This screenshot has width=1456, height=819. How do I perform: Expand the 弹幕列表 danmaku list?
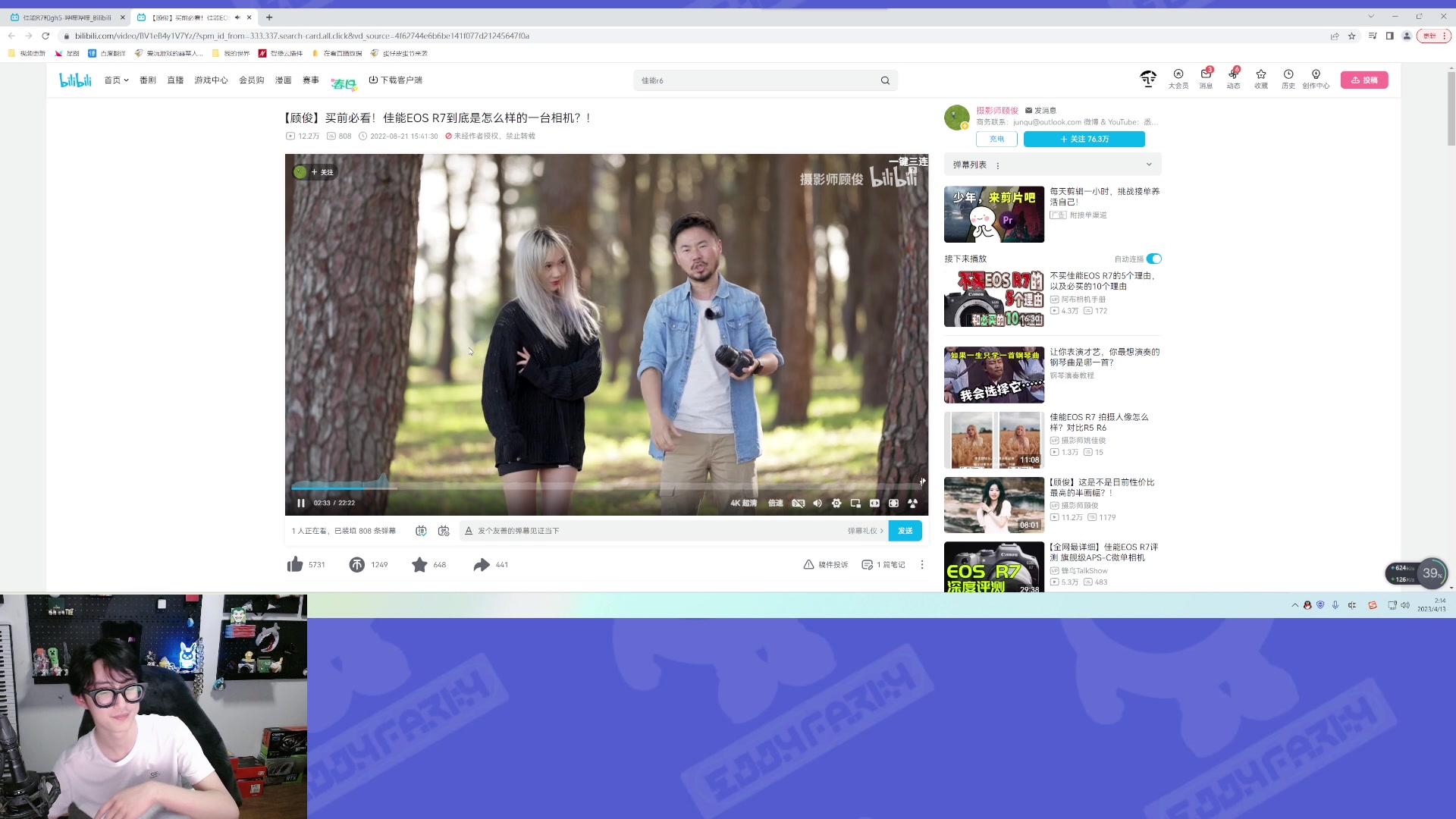click(1148, 165)
